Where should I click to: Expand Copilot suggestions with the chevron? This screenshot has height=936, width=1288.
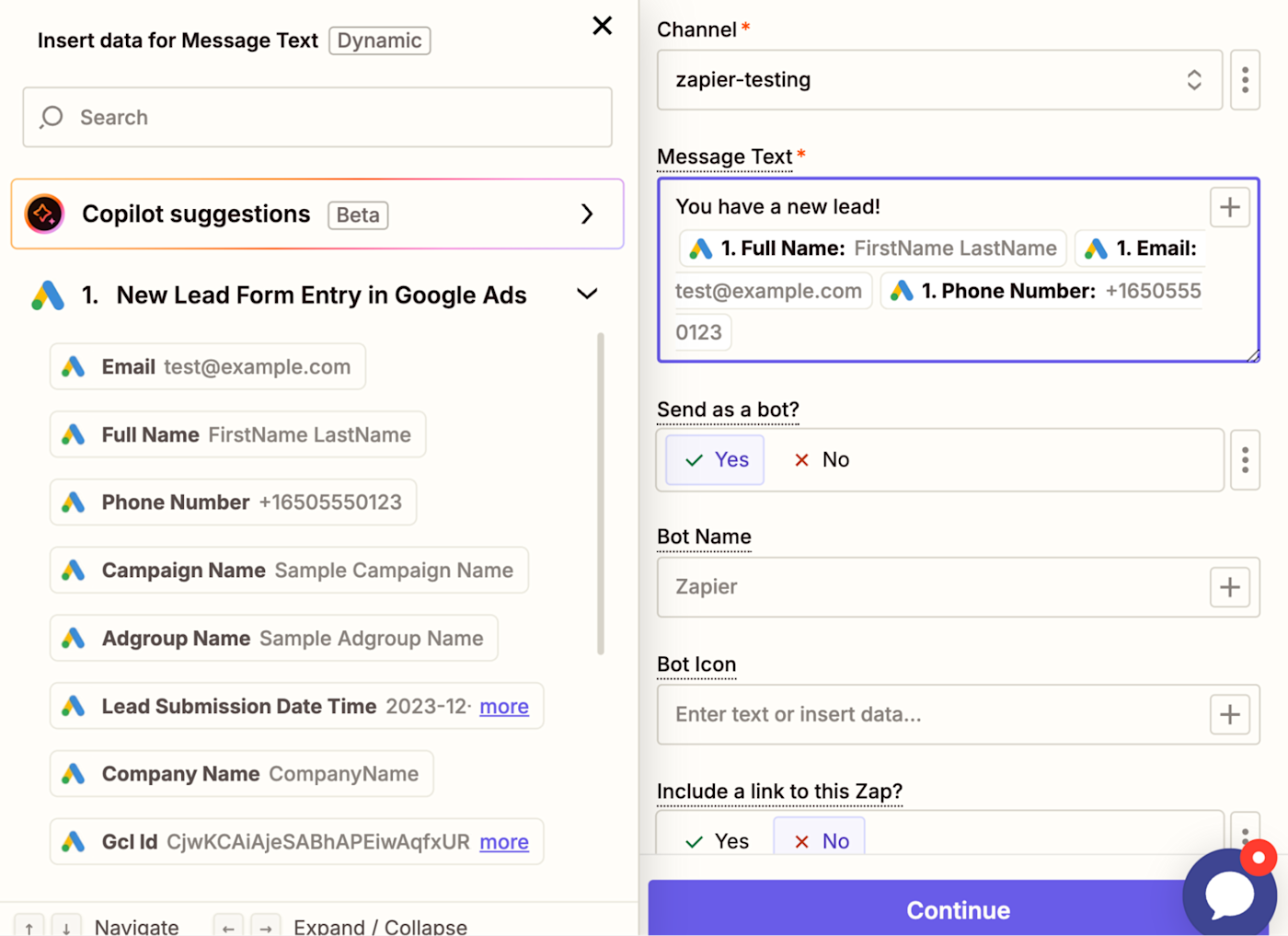click(x=588, y=214)
